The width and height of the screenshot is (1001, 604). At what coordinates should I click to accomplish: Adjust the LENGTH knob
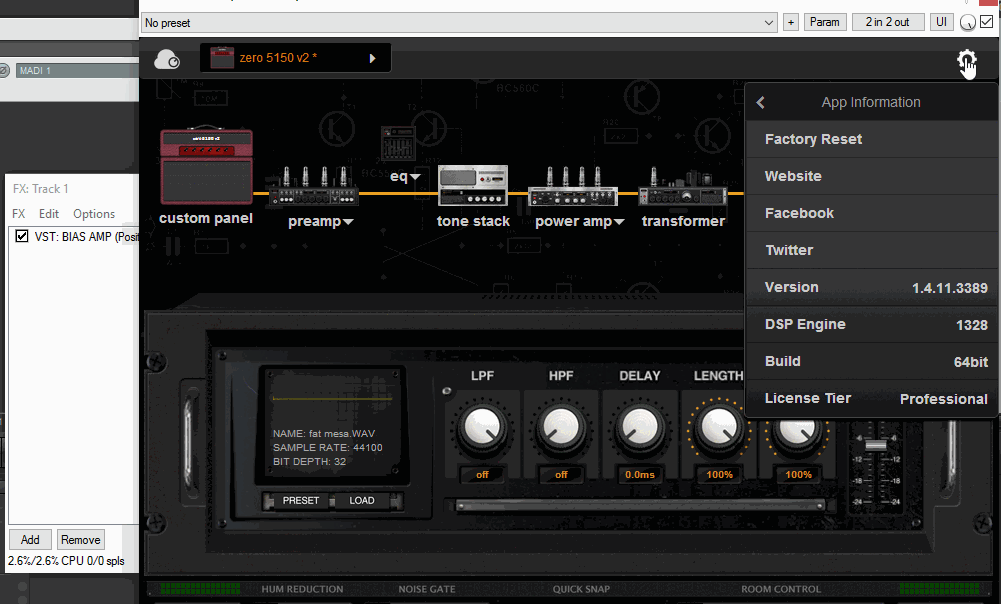coord(719,427)
